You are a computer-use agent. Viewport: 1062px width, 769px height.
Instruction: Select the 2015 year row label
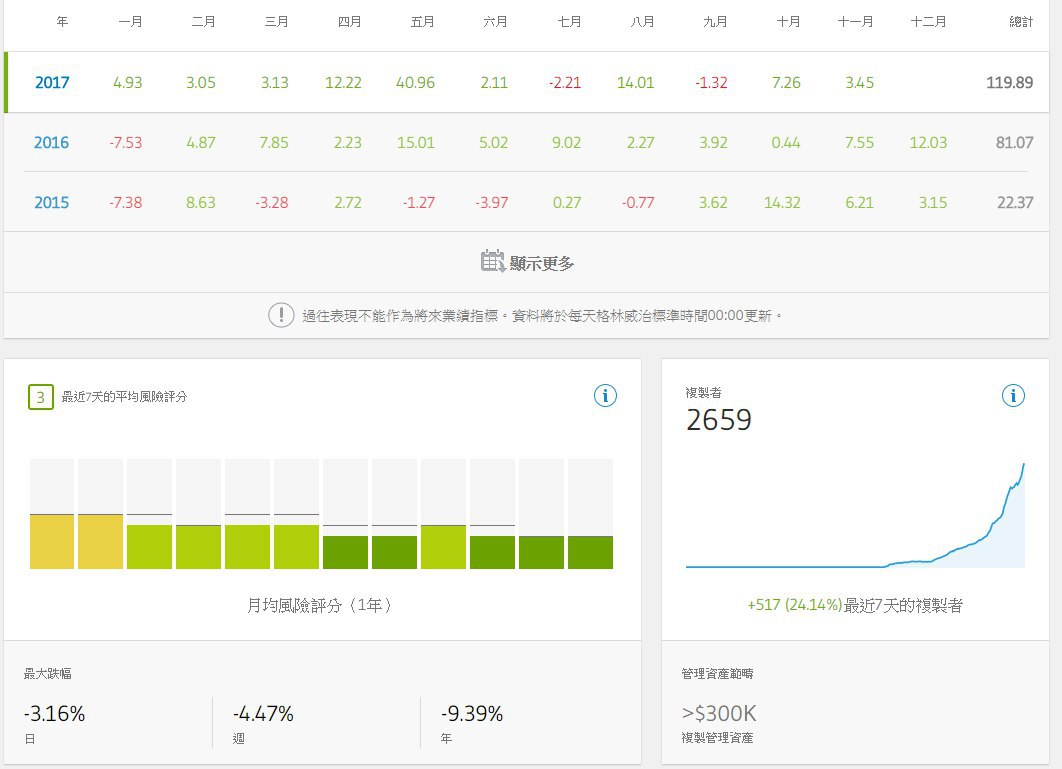[51, 203]
